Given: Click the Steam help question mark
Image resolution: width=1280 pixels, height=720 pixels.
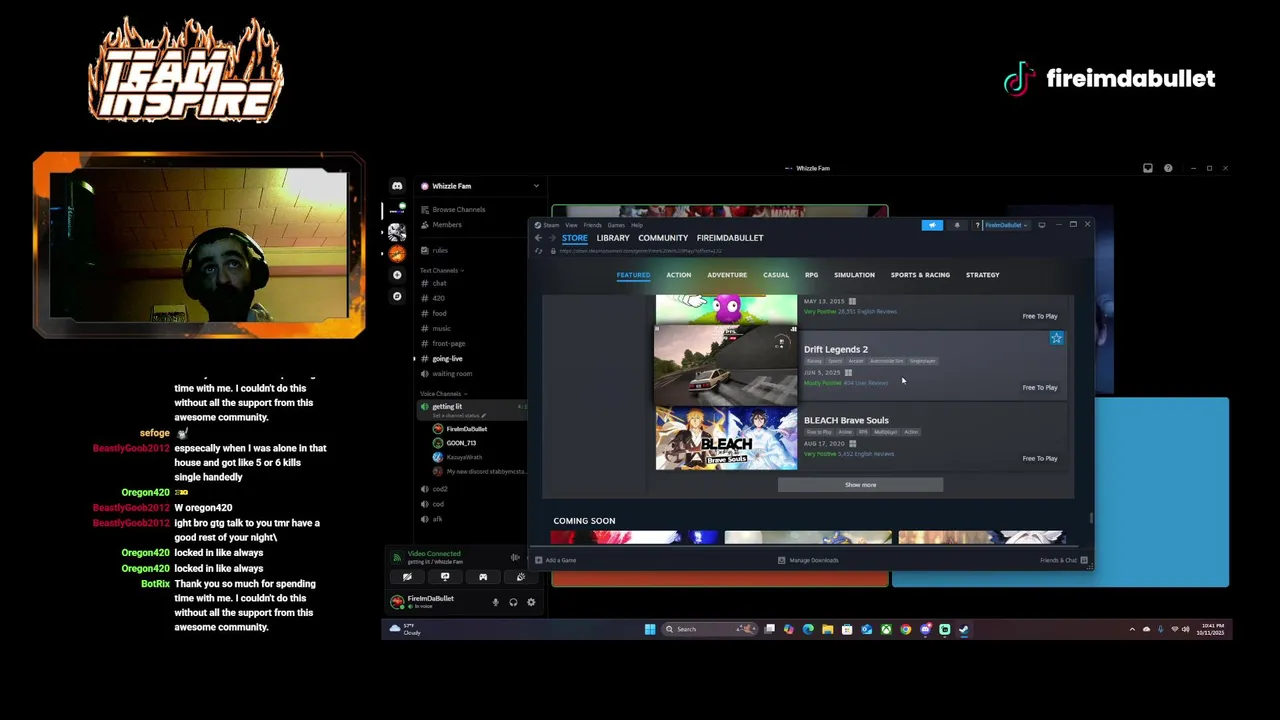Looking at the screenshot, I should (977, 225).
